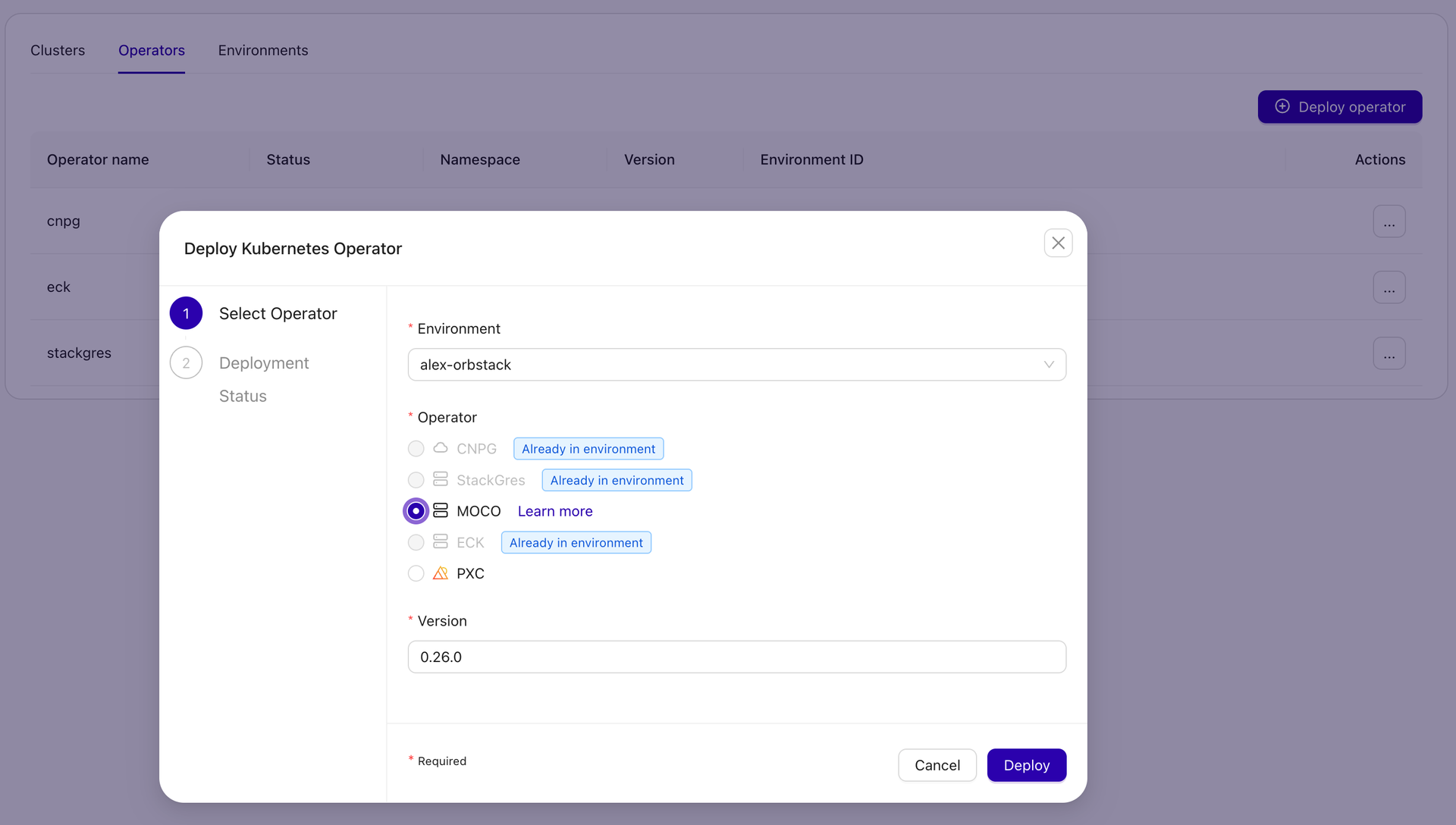Select the StackGres operator radio button

pyautogui.click(x=416, y=479)
